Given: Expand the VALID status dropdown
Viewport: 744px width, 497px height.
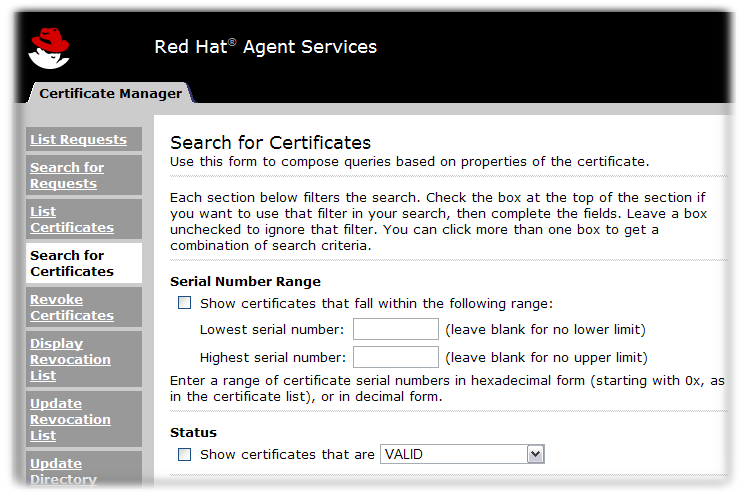Looking at the screenshot, I should coord(461,454).
